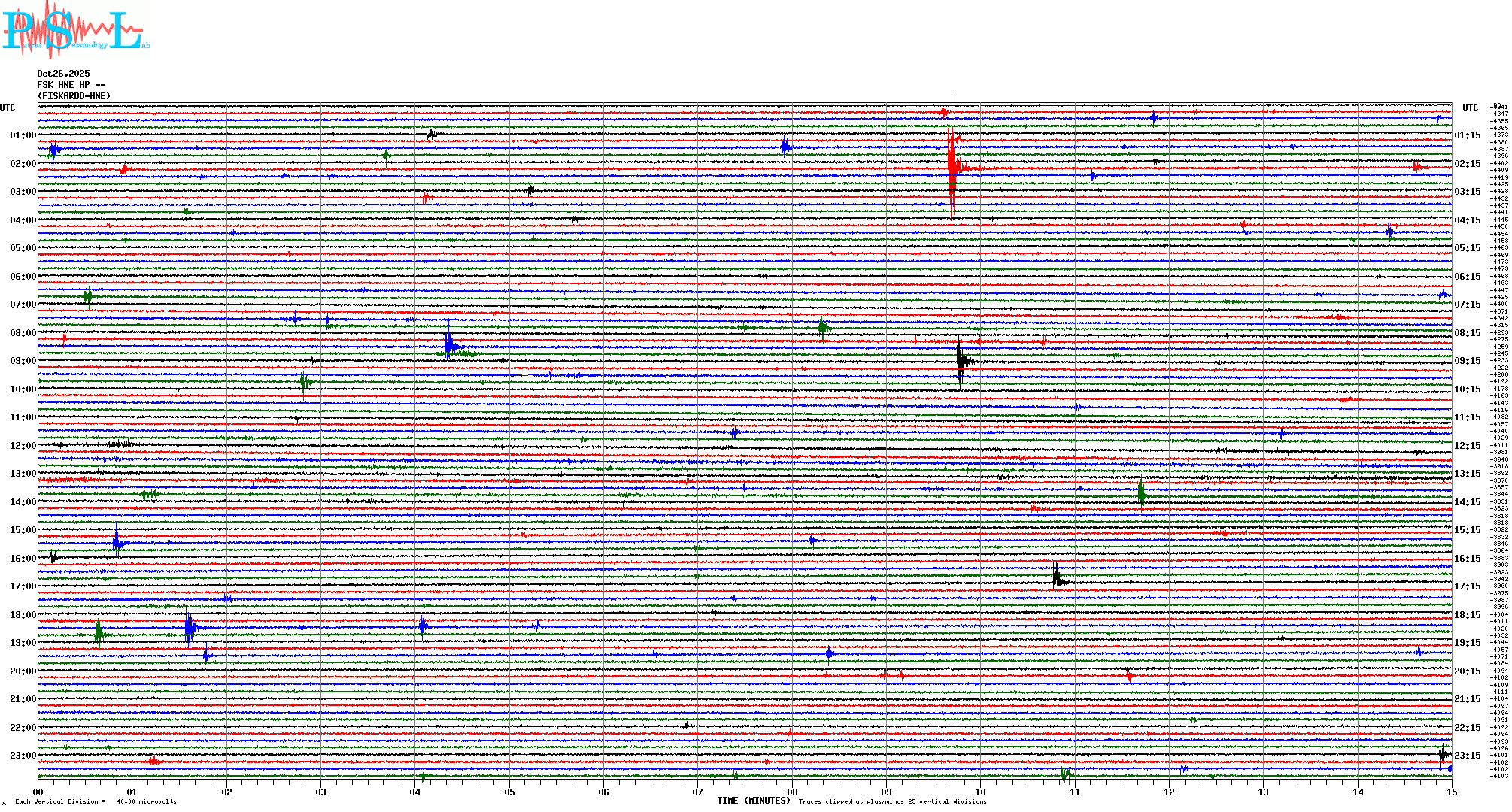This screenshot has width=1512, height=812.
Task: Click the Traces clipped footnote text
Action: pos(892,801)
